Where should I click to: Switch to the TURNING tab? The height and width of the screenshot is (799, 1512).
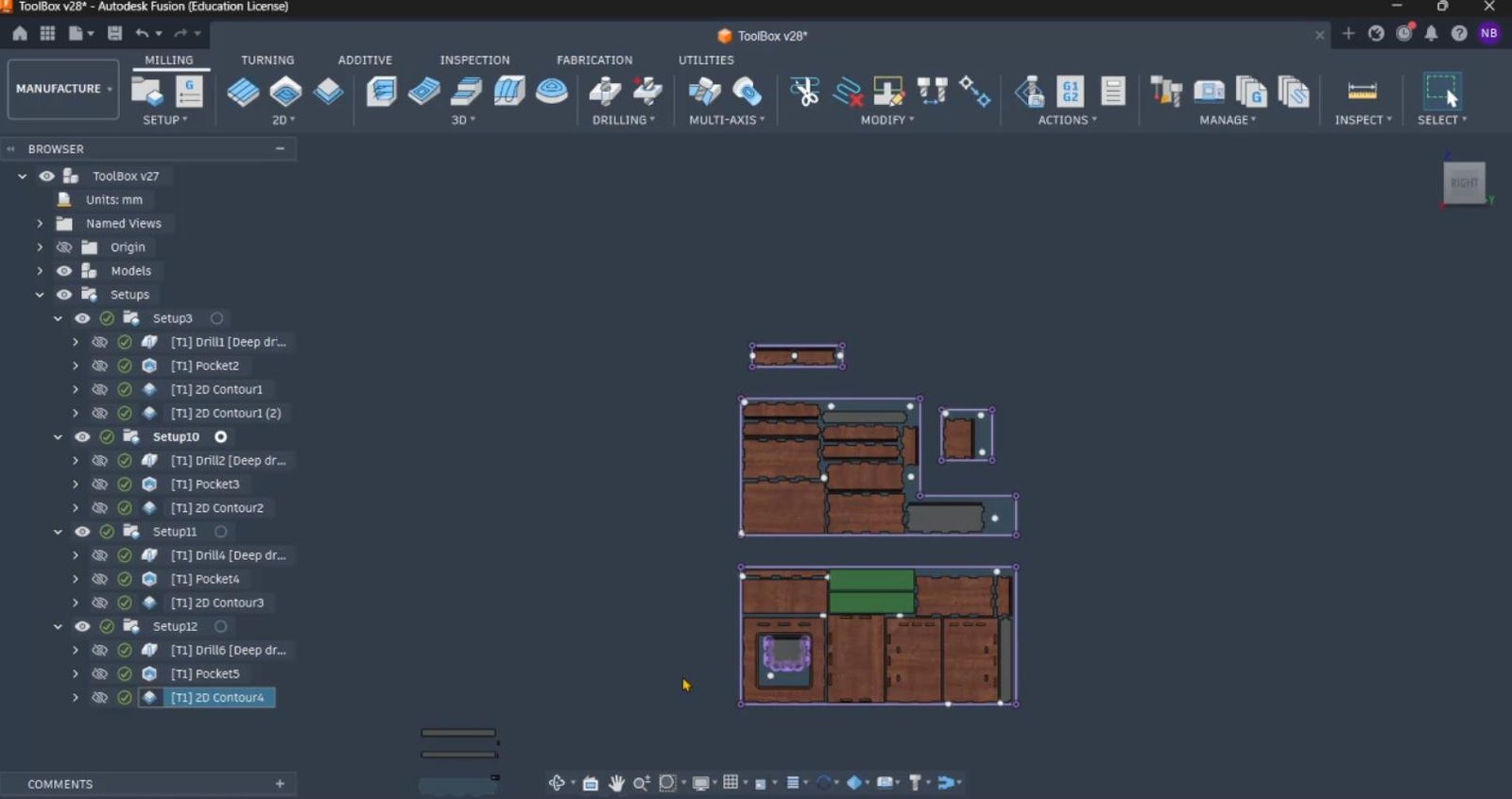tap(267, 59)
